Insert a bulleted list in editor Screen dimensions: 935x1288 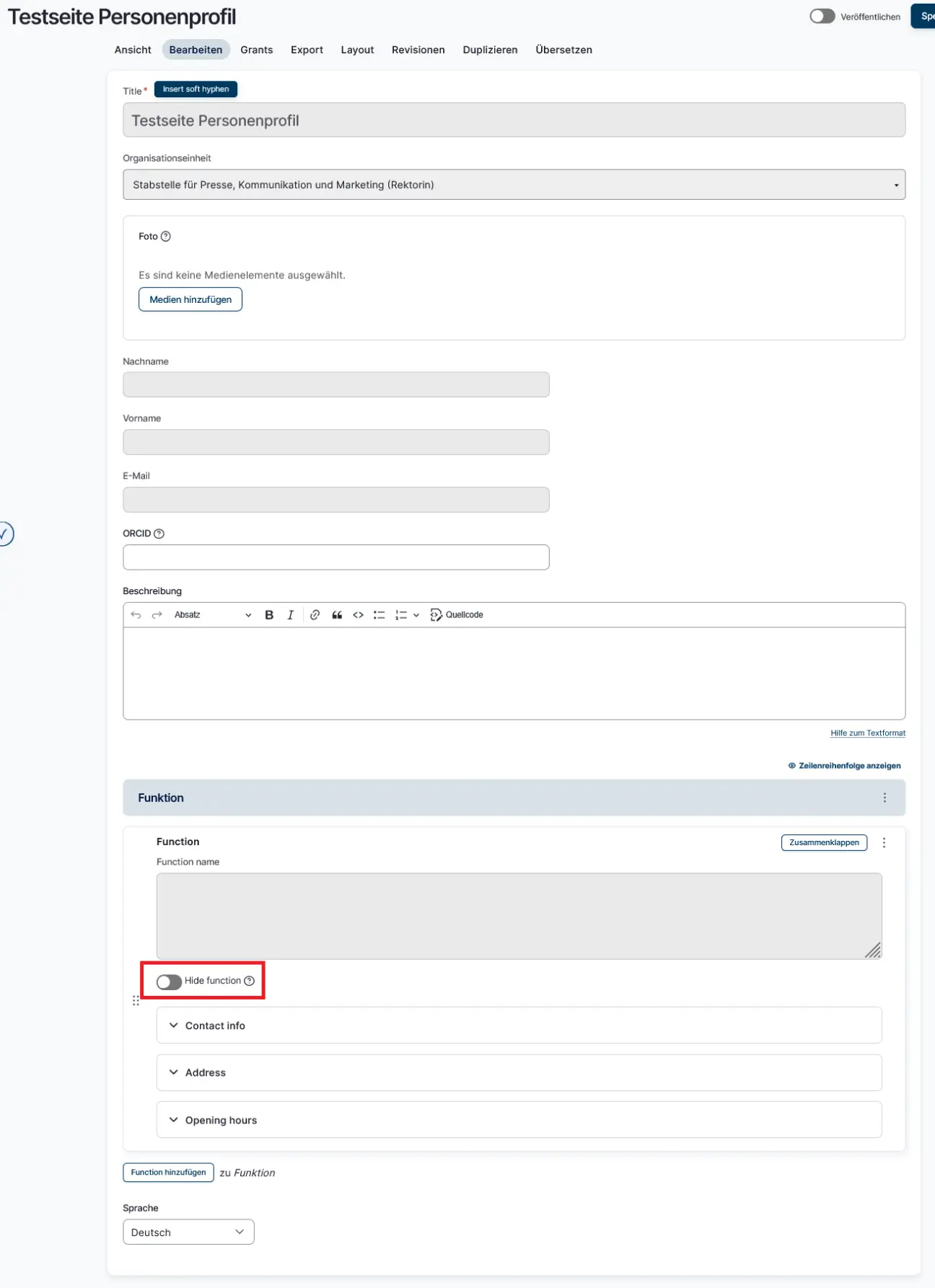[x=379, y=615]
